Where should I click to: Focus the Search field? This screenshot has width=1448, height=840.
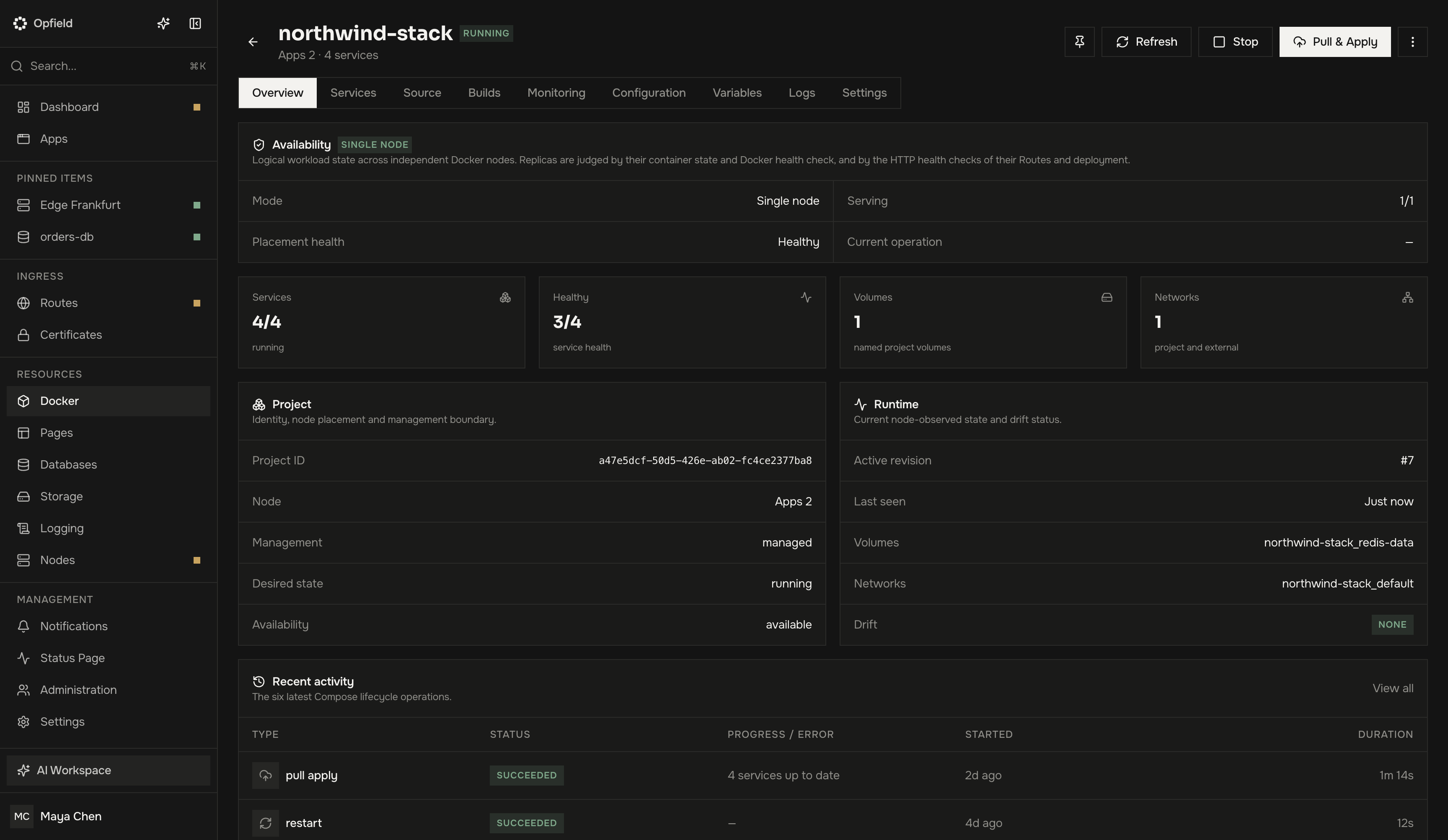coord(109,67)
